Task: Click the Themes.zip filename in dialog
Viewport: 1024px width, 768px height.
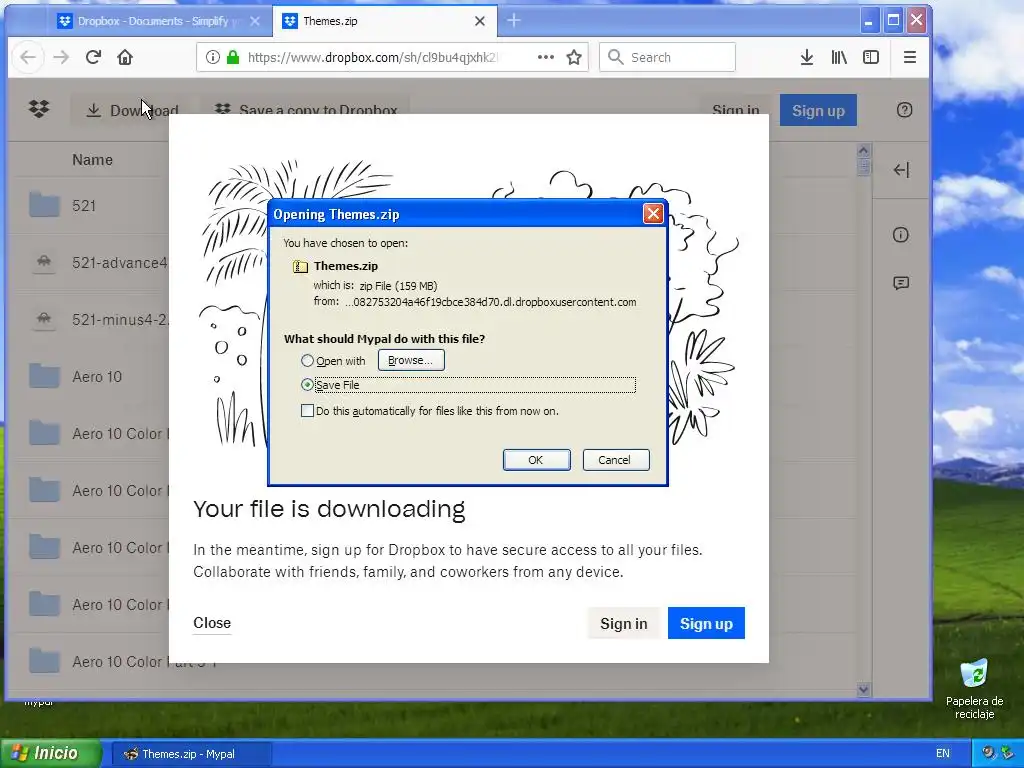Action: [345, 266]
